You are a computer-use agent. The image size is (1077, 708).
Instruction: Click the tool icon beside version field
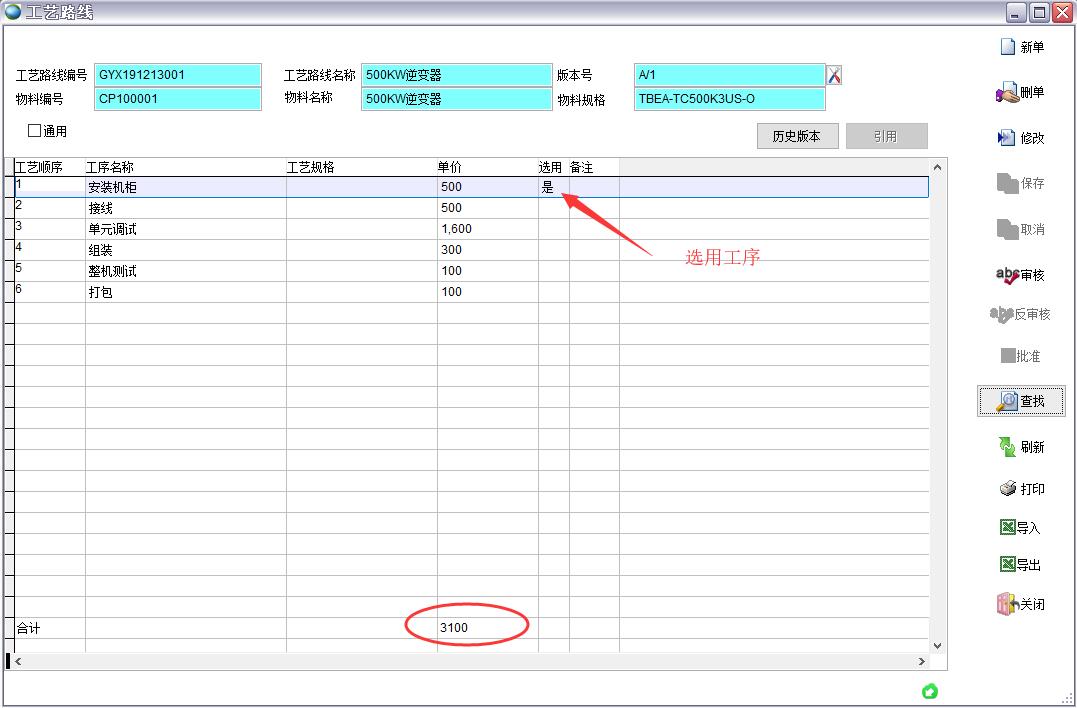(x=834, y=75)
